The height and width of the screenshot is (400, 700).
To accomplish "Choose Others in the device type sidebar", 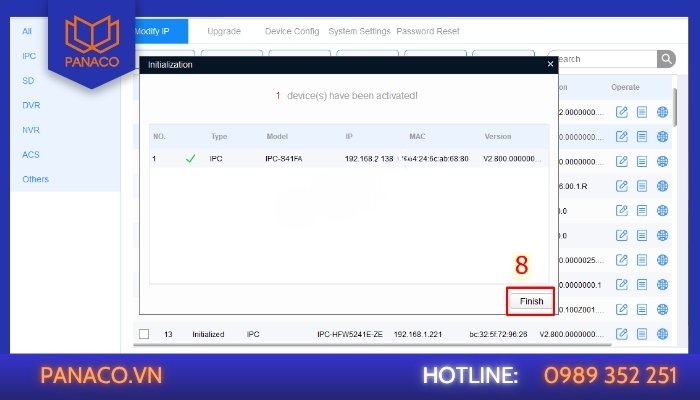I will click(35, 179).
